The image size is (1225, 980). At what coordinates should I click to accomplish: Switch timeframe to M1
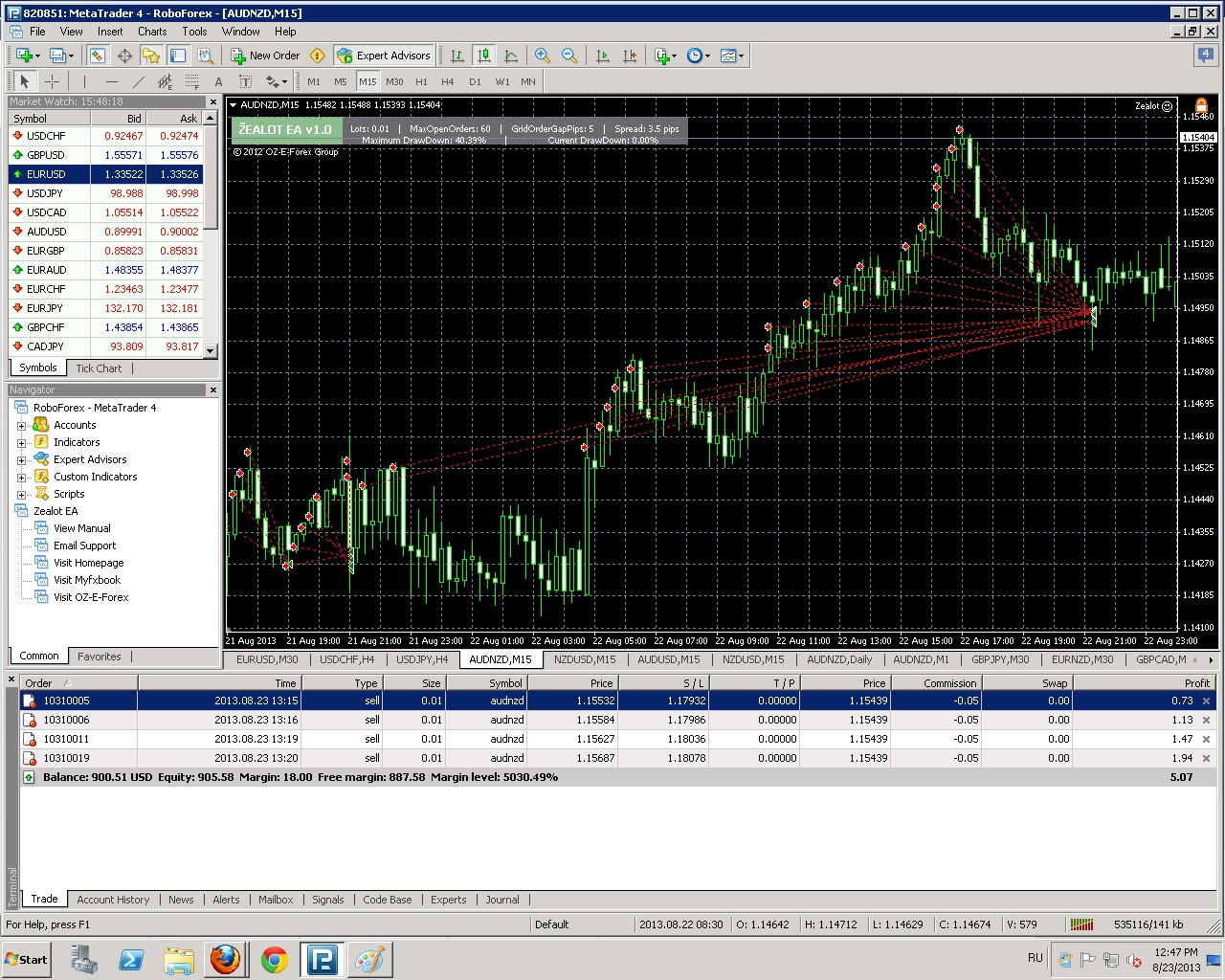[314, 81]
